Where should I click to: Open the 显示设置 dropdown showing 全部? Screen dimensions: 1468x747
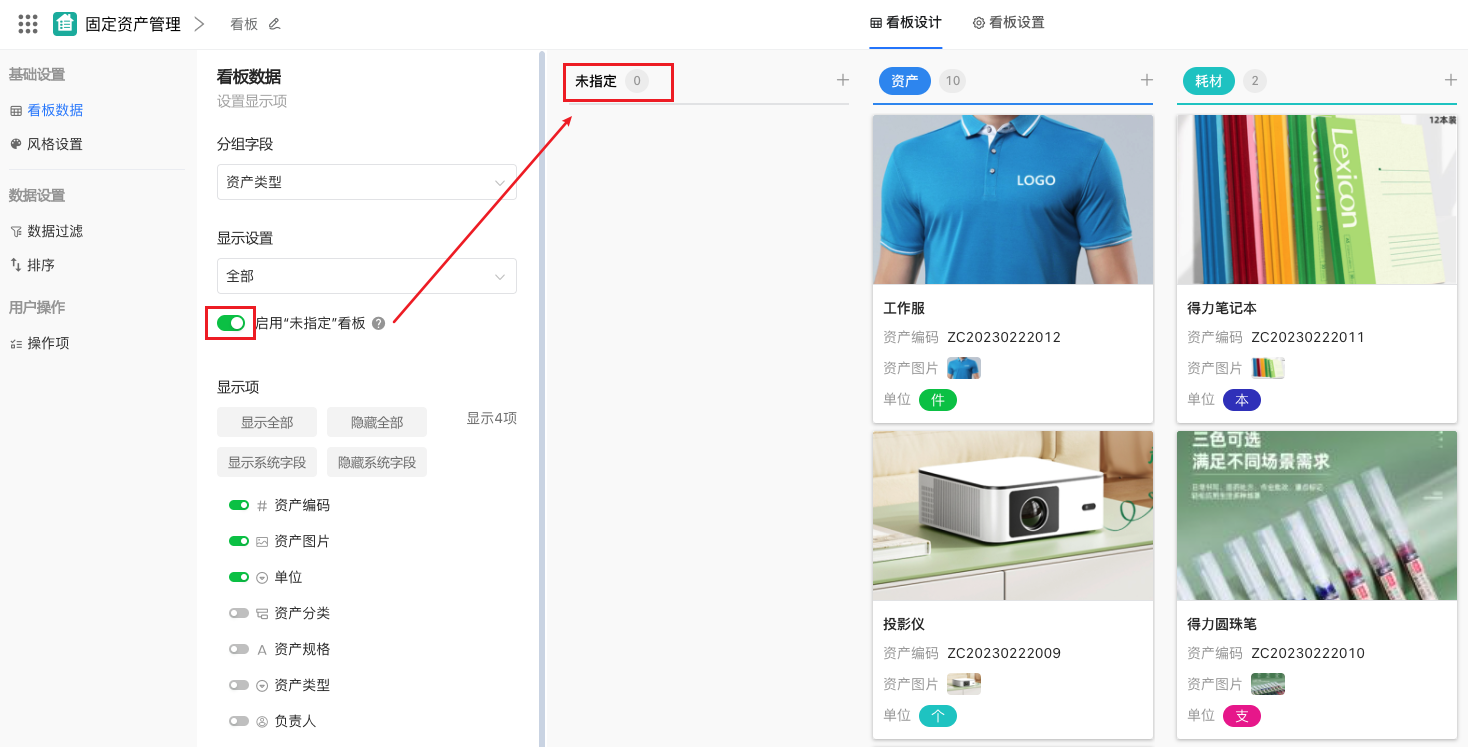coord(366,276)
